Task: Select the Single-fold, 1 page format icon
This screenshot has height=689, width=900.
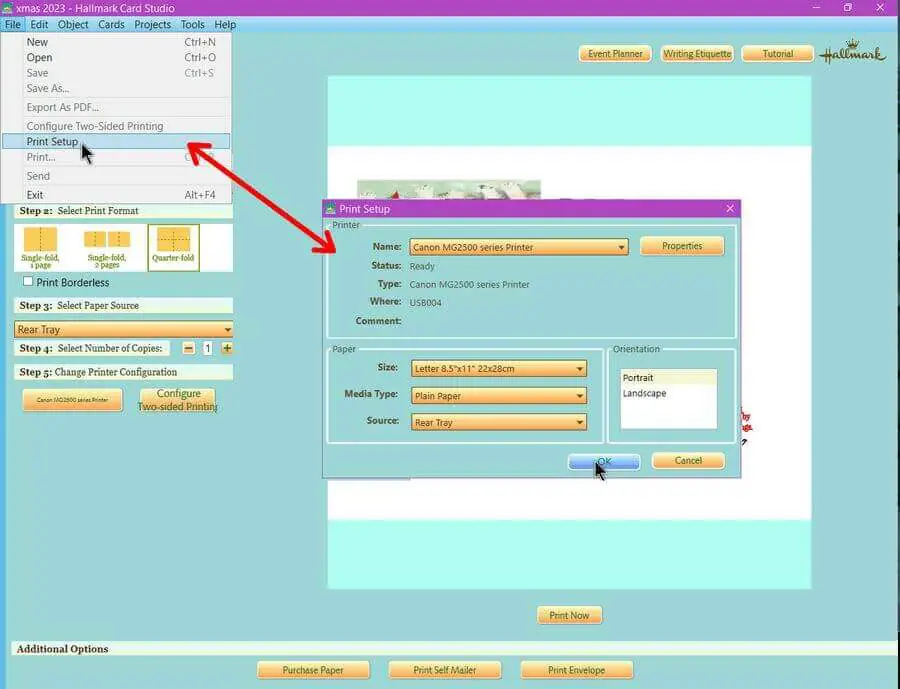Action: 40,247
